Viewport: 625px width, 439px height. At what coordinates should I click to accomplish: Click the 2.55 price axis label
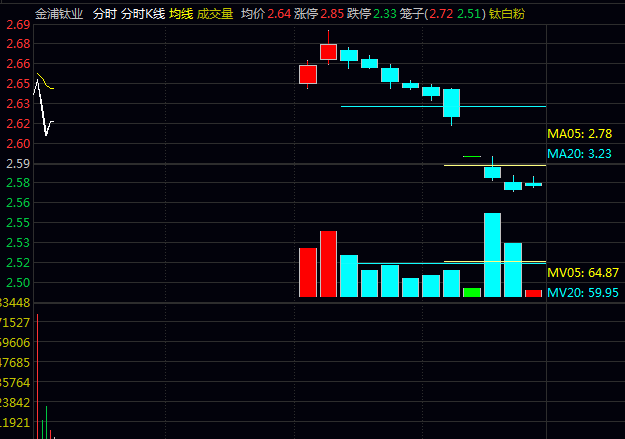pos(18,223)
